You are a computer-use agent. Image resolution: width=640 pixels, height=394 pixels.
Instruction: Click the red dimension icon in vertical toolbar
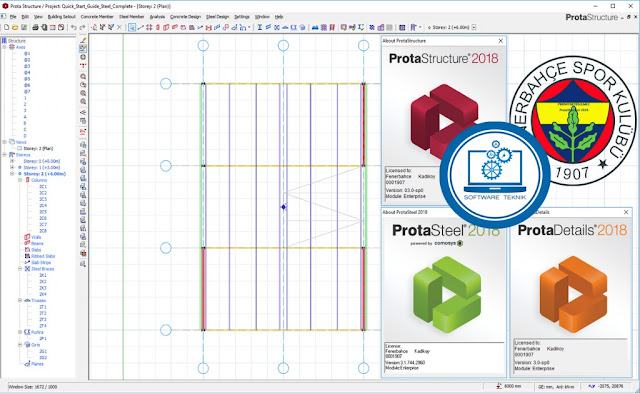[x=83, y=132]
